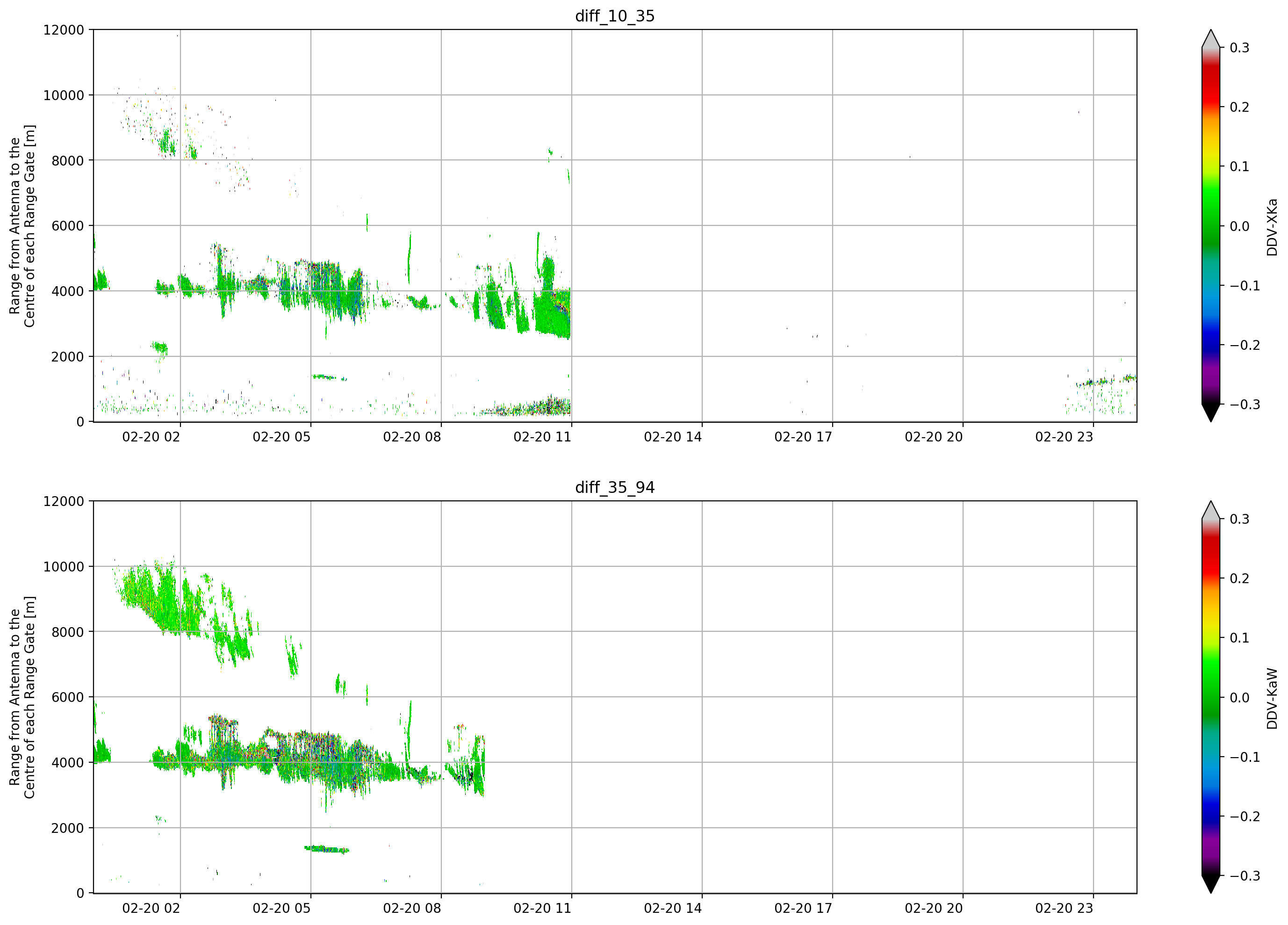This screenshot has height=925, width=1288.
Task: Click the '02-20 23' x-tick under diff_10_35
Action: pyautogui.click(x=1064, y=437)
